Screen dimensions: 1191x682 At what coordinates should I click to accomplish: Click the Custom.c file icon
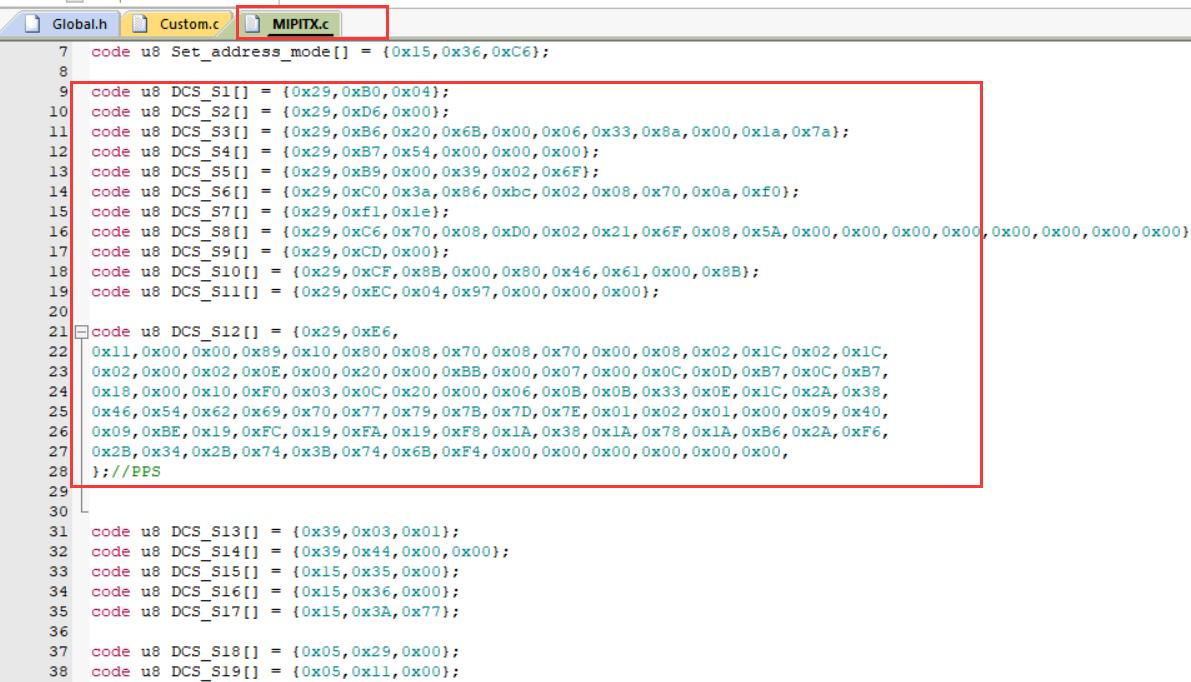point(140,24)
